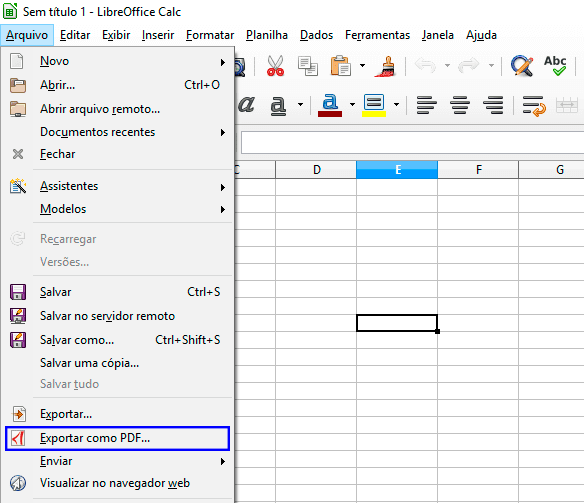
Task: Open the Underline style dropdown arrow
Action: coord(300,105)
